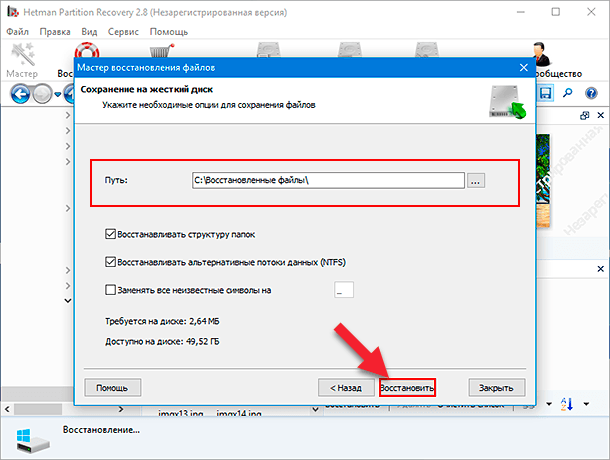
Task: Undock the preview panel with restore icon
Action: coord(584,115)
